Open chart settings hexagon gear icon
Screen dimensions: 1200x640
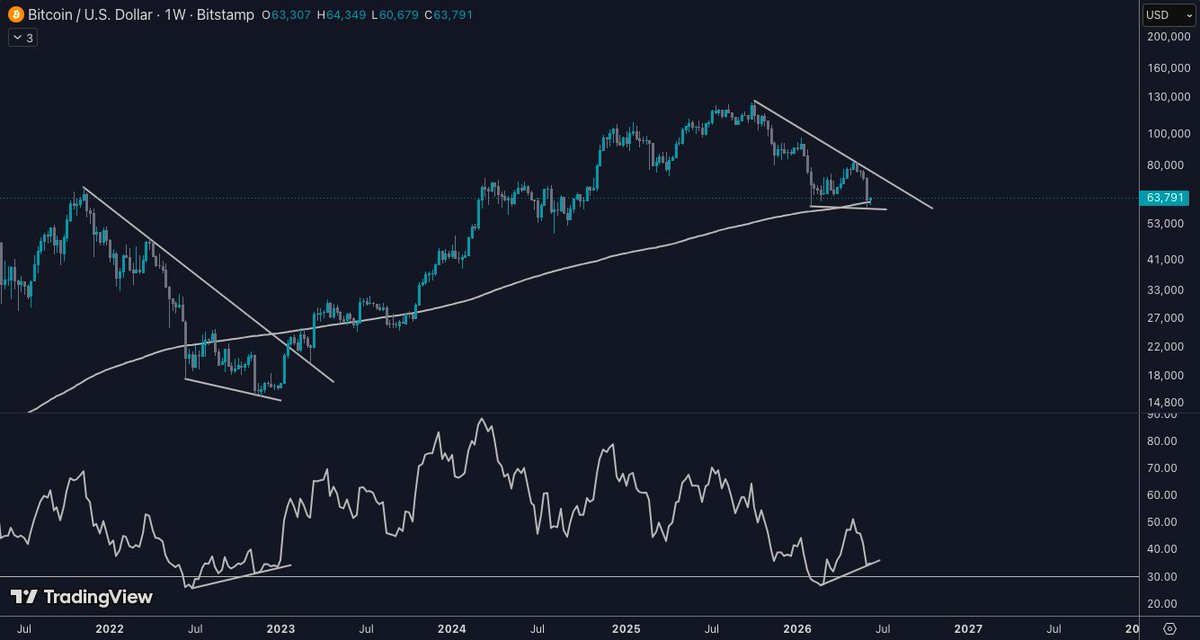point(1170,629)
